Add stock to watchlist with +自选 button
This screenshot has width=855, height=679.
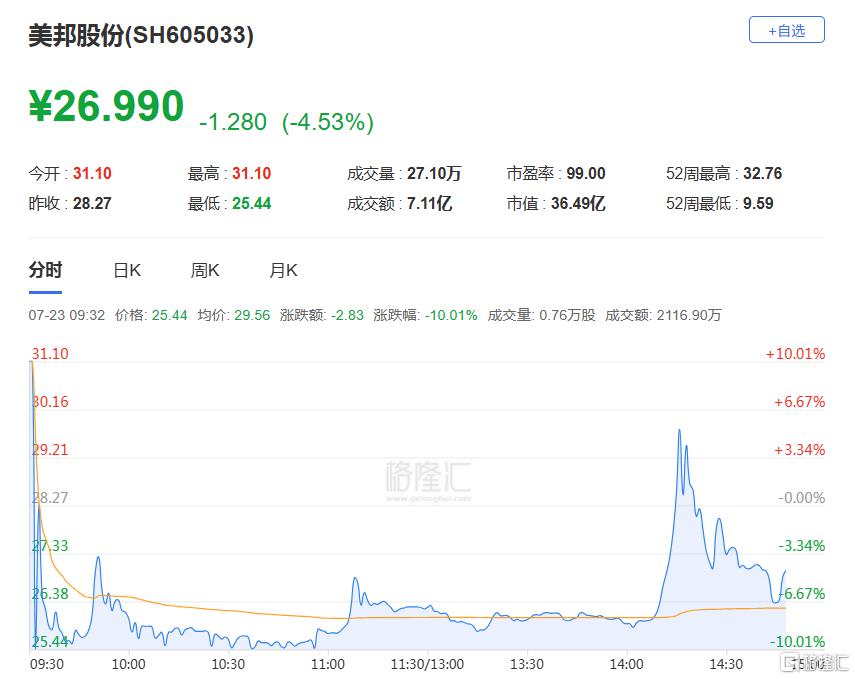click(786, 30)
